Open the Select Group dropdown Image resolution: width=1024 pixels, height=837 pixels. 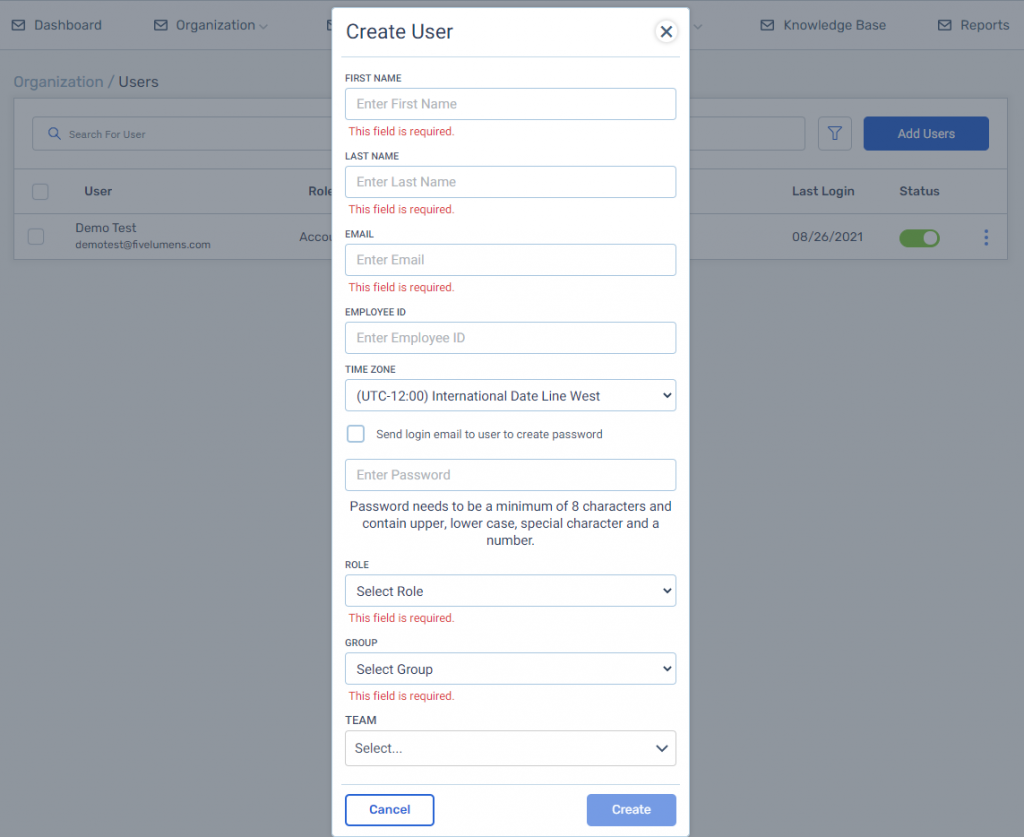(510, 669)
